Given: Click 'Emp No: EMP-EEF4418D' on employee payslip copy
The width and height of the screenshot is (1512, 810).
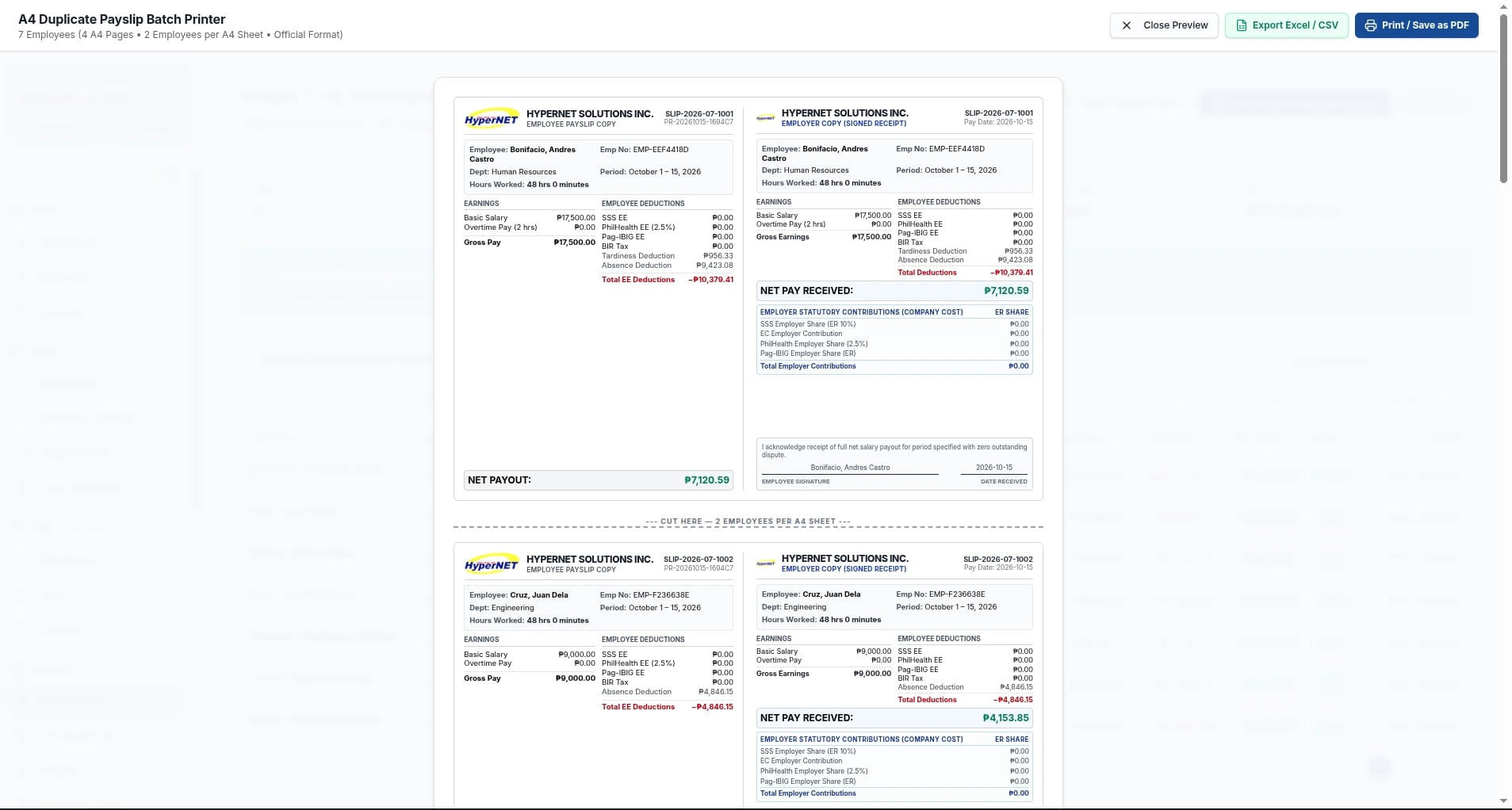Looking at the screenshot, I should tap(644, 149).
